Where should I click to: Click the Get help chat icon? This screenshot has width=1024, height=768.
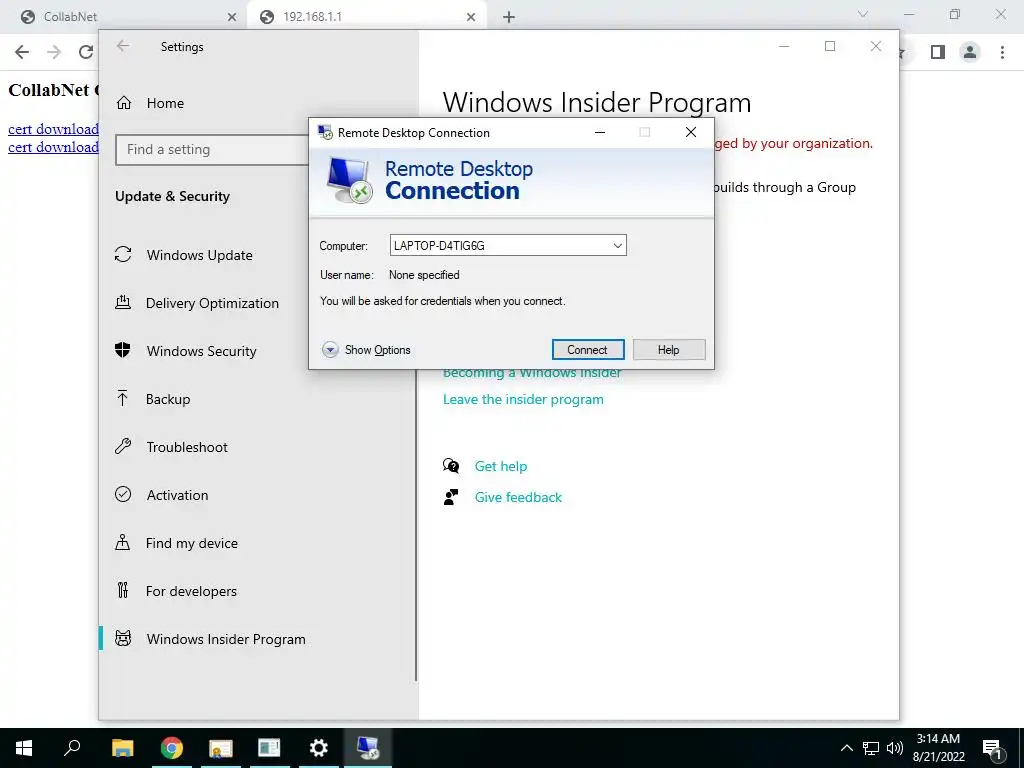click(x=451, y=466)
